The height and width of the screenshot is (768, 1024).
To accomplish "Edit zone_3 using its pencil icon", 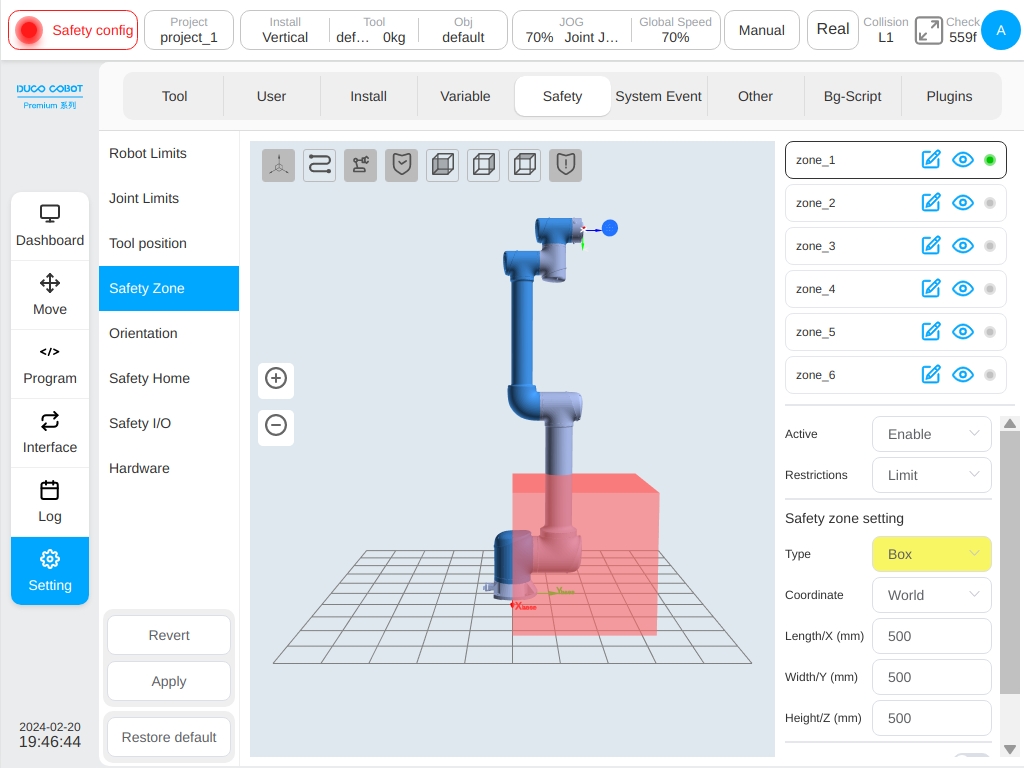I will 931,246.
